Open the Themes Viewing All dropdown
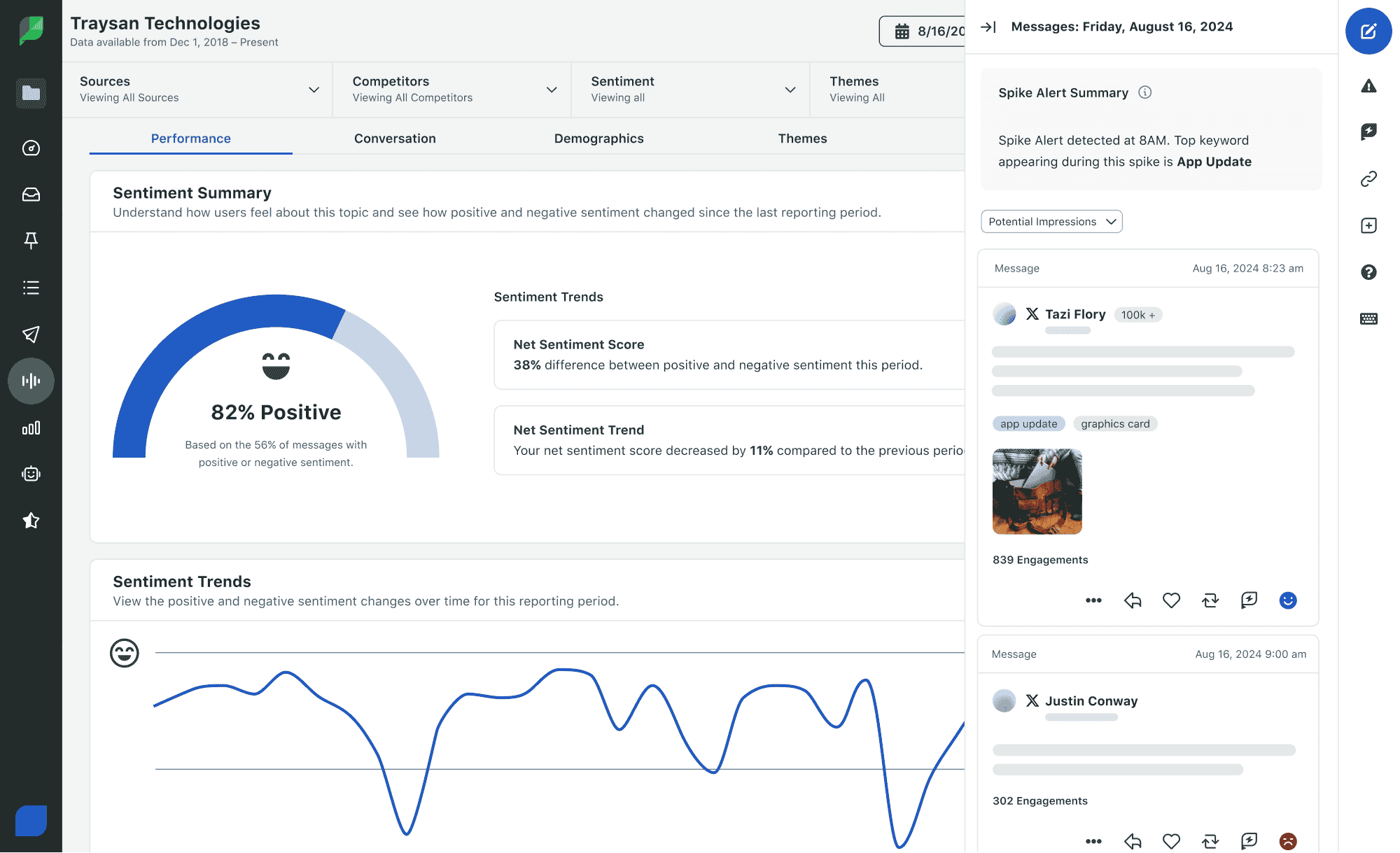Screen dimensions: 1400x853 [888, 90]
